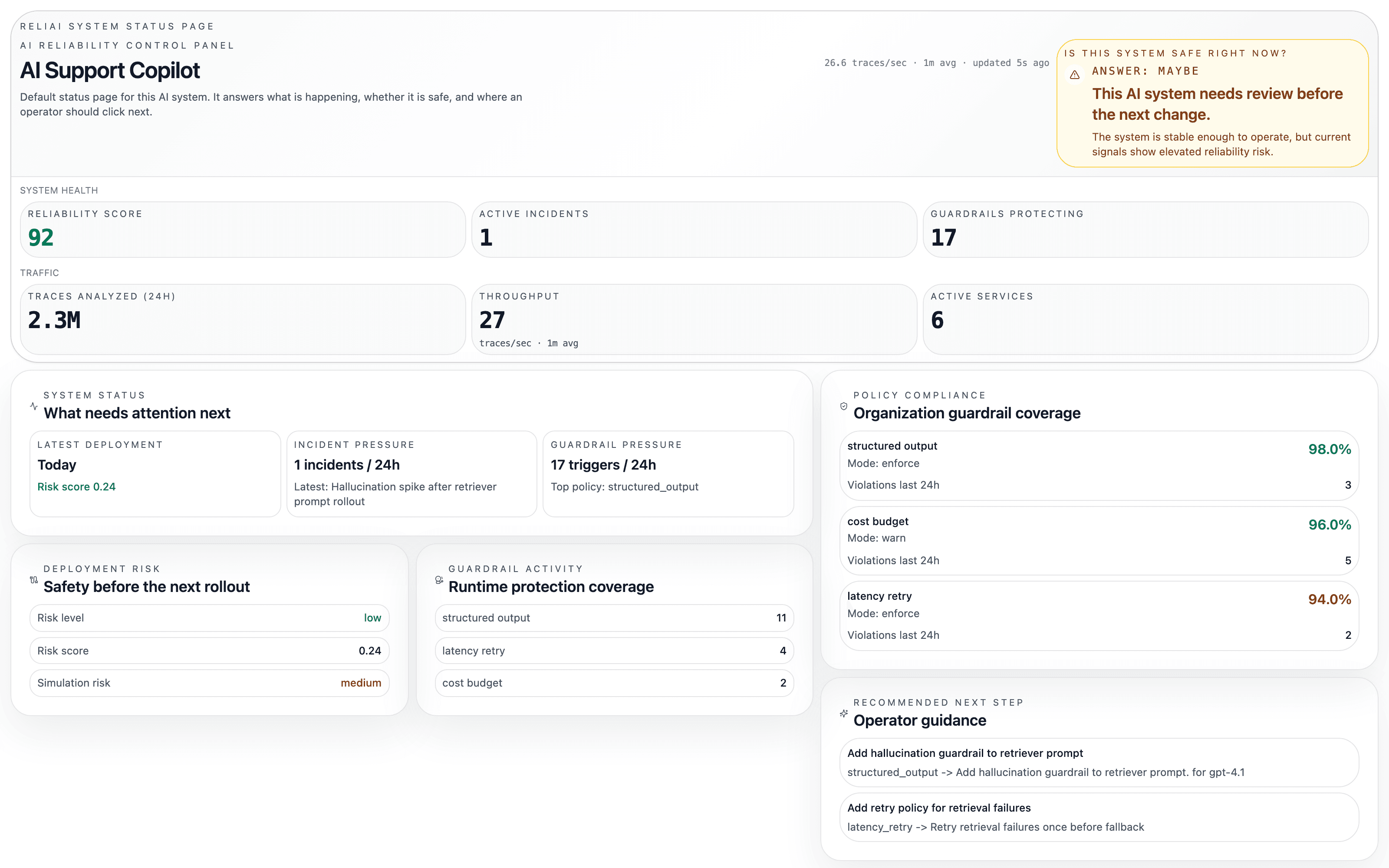Open the Reliability Score 92 card

tap(242, 229)
